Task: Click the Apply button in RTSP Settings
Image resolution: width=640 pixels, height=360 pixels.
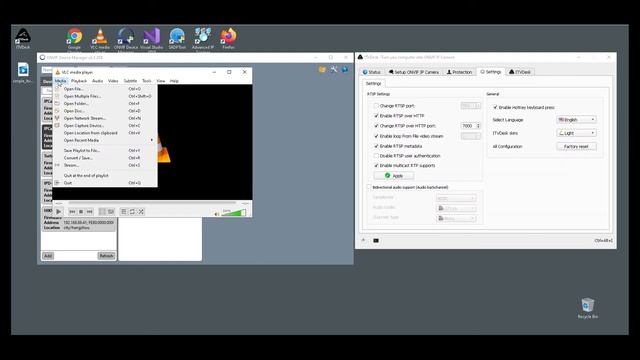Action: (394, 176)
